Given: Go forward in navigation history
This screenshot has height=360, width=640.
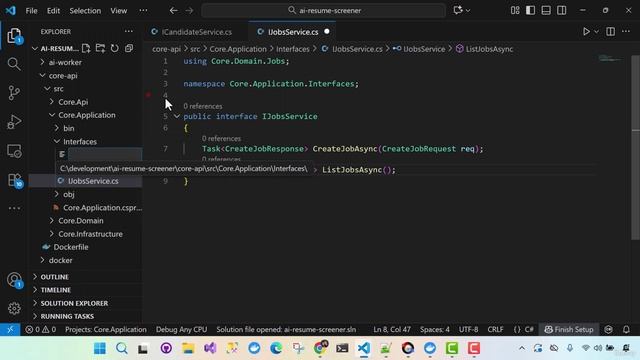Looking at the screenshot, I should 189,10.
